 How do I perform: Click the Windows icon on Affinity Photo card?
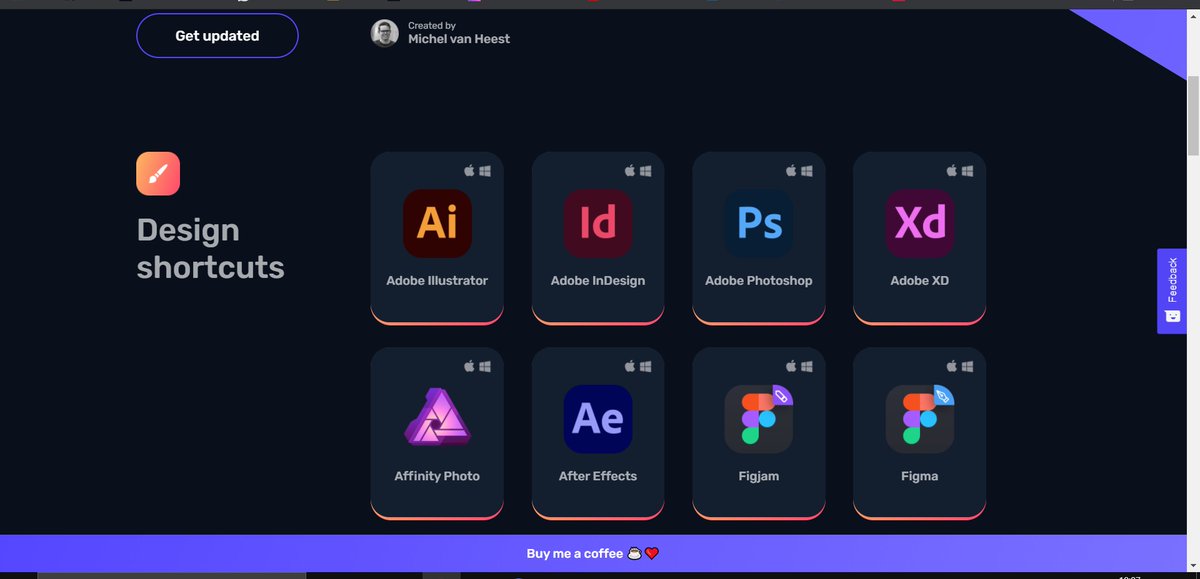(485, 367)
